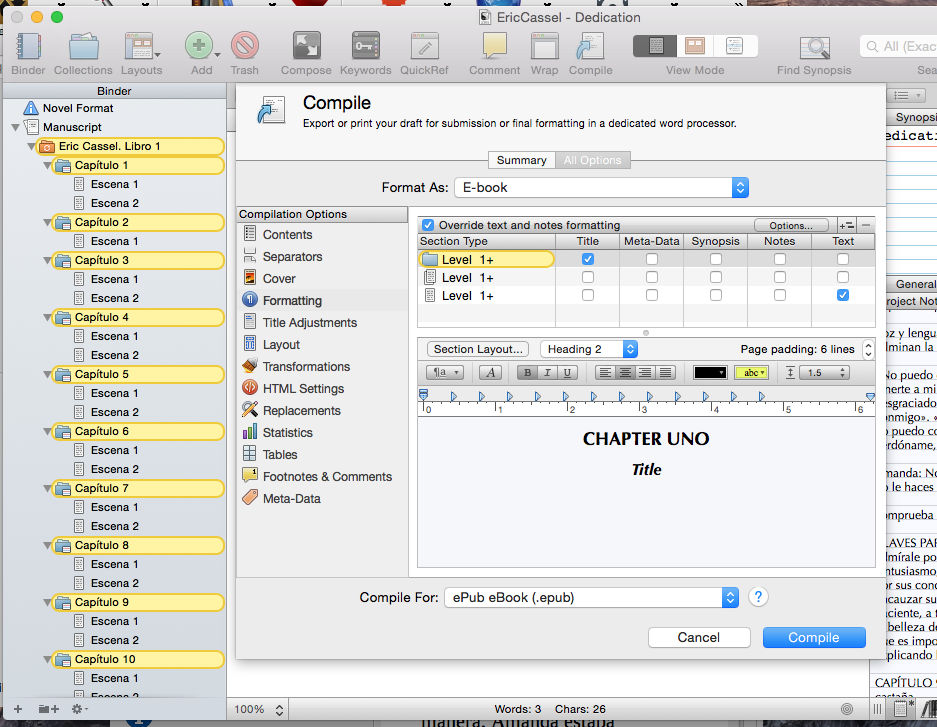
Task: Toggle Override text and notes formatting
Action: (428, 225)
